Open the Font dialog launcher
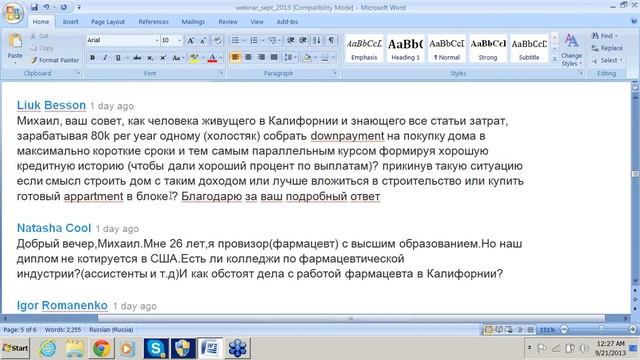Image resolution: width=640 pixels, height=360 pixels. (221, 73)
